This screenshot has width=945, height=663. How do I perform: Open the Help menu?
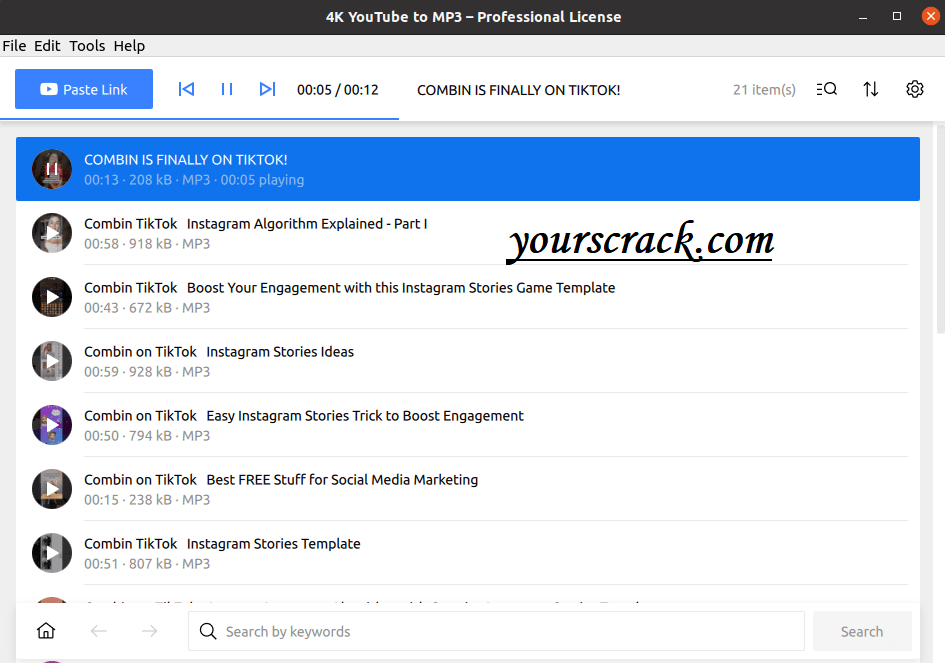click(x=129, y=46)
